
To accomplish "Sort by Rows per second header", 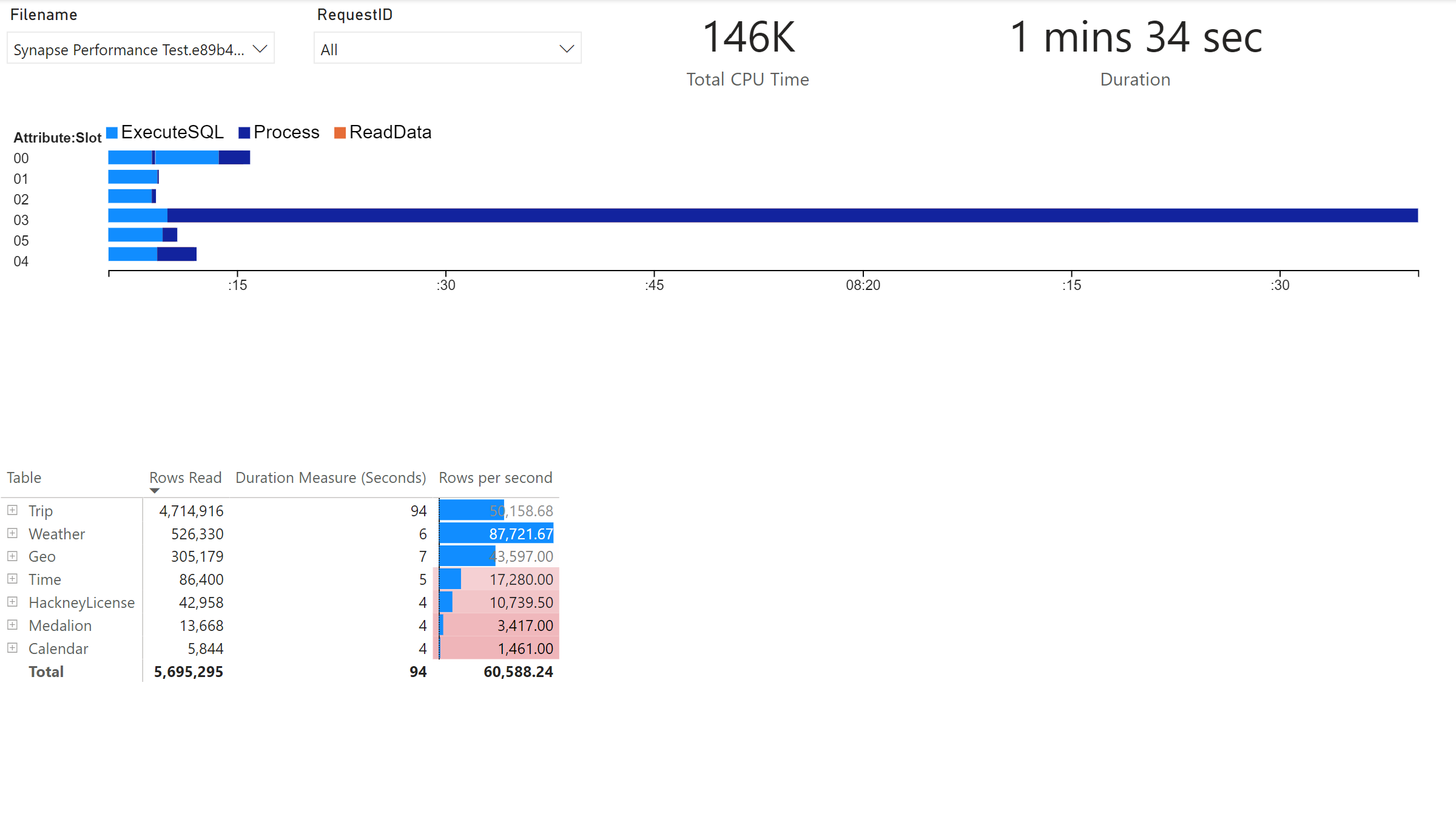I will coord(495,478).
